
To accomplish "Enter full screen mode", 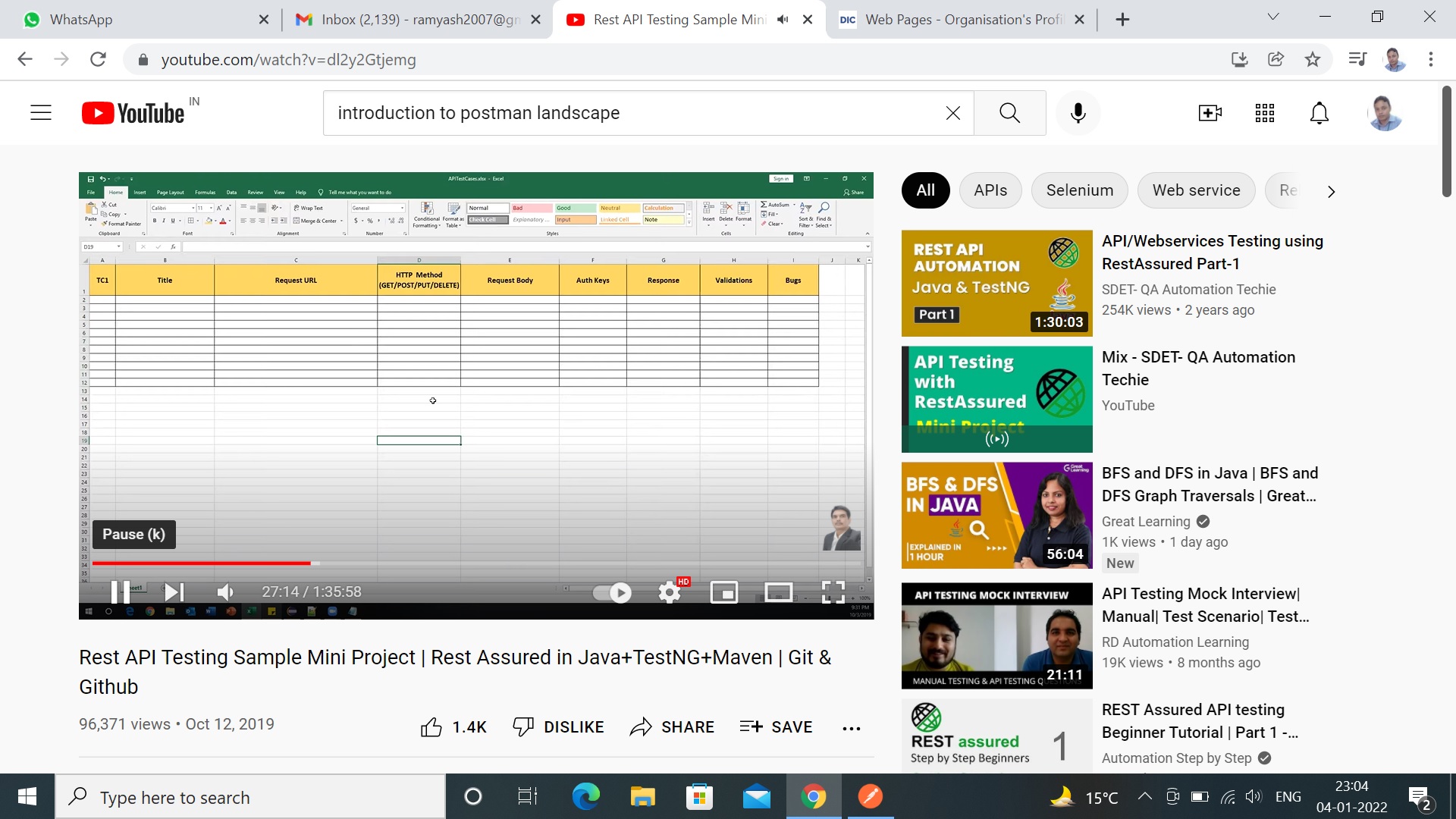I will (x=833, y=592).
